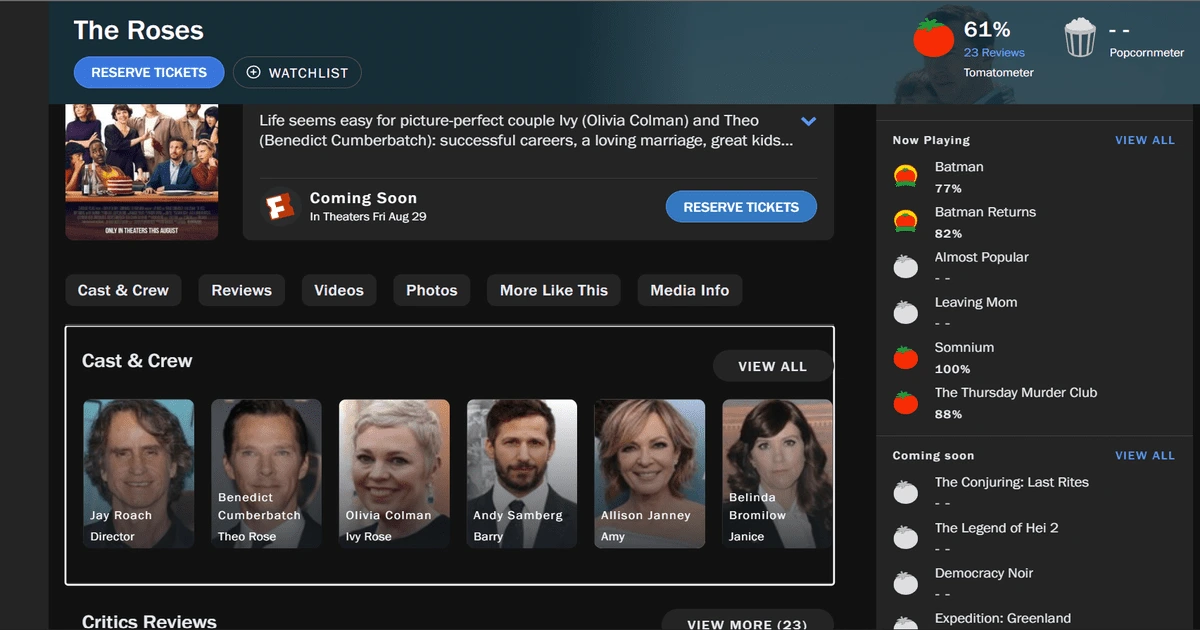This screenshot has width=1200, height=630.
Task: Click tomato icon beside The Legend of Hei 2
Action: [906, 537]
